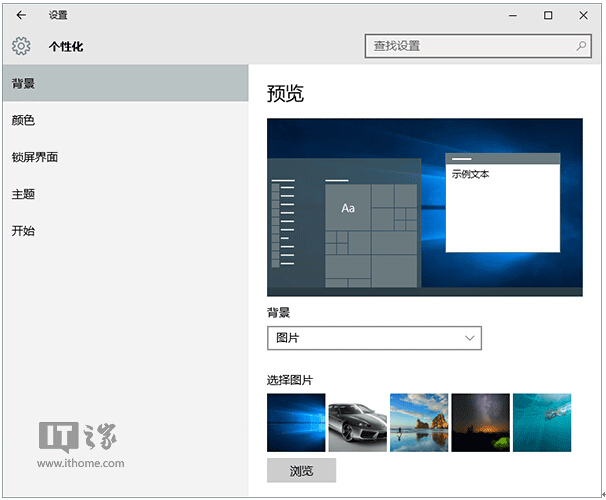Close the 设置 window

[584, 15]
